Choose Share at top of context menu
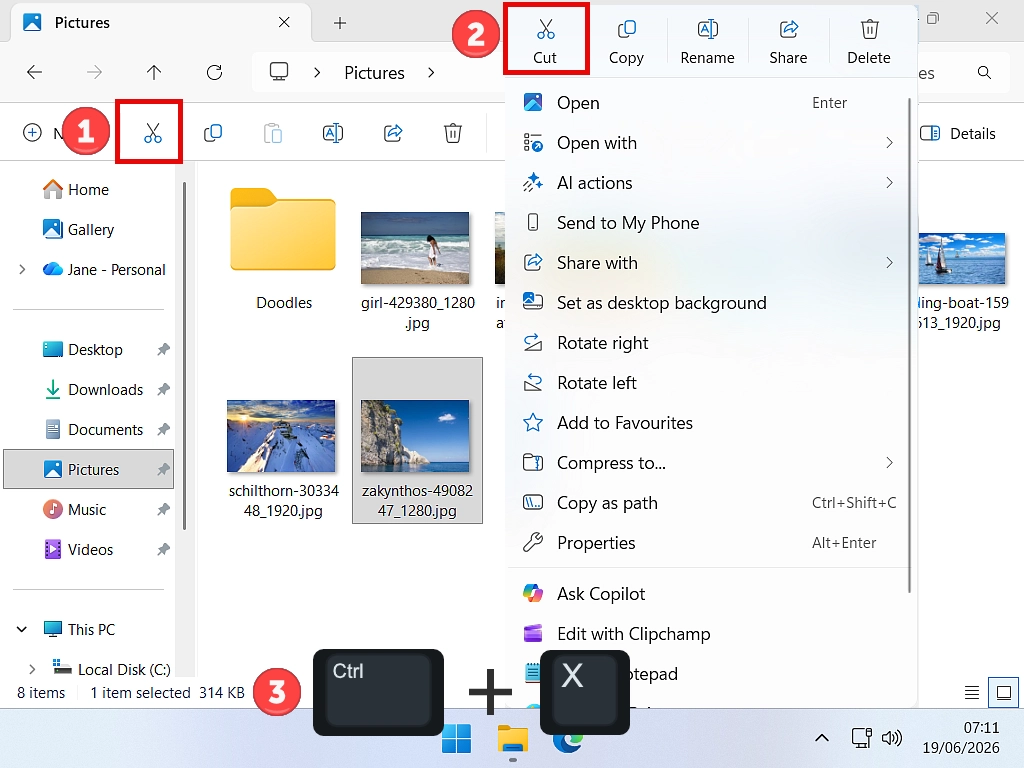Screen dimensions: 1024x768 [788, 41]
